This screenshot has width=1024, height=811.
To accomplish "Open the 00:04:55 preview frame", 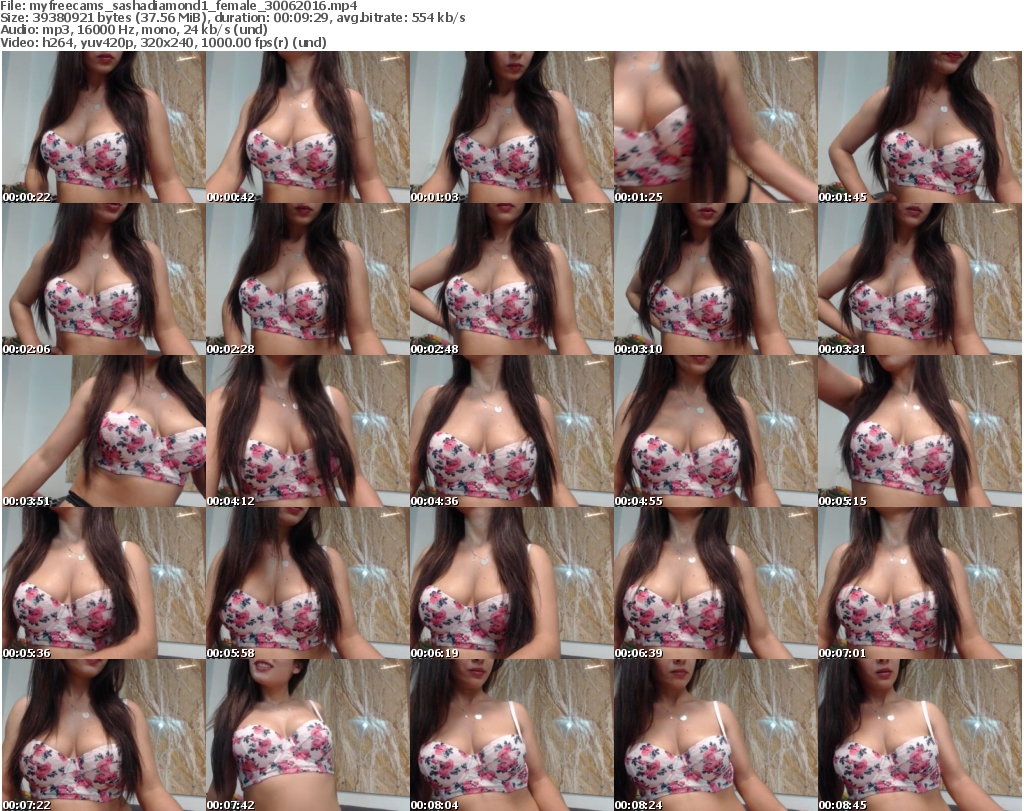I will (x=715, y=432).
